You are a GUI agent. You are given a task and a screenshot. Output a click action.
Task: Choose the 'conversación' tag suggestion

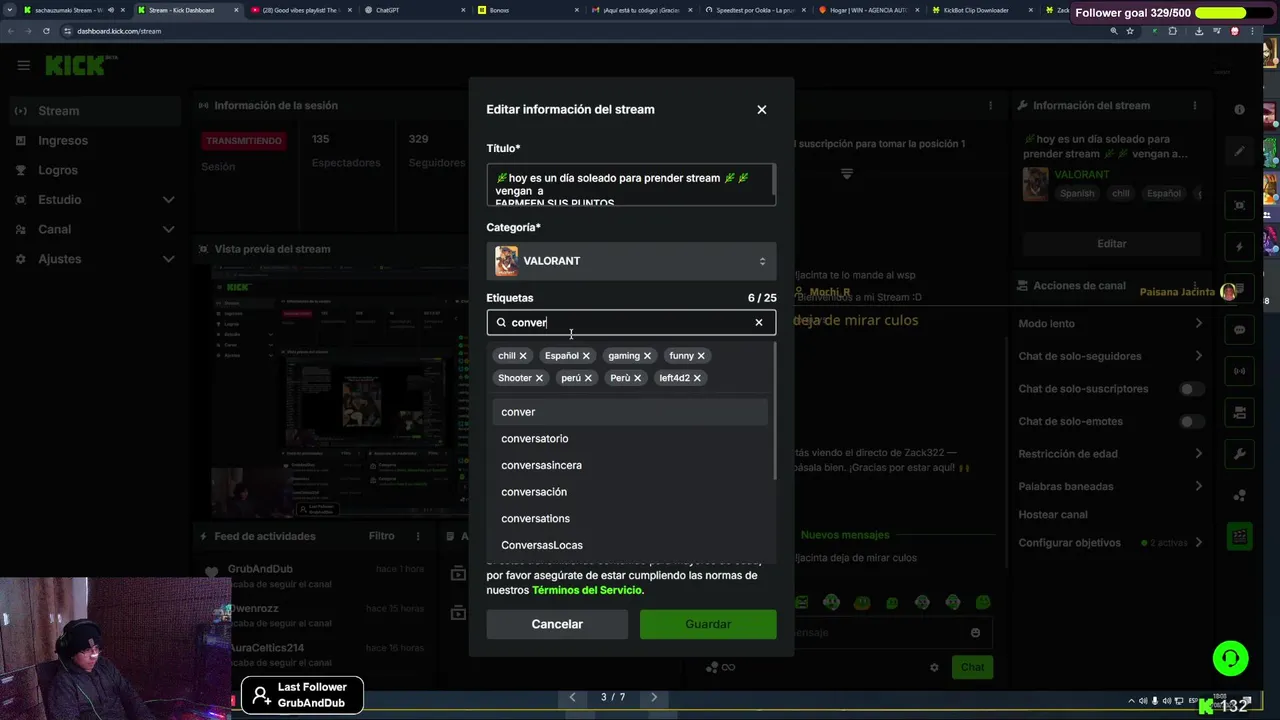tap(629, 492)
